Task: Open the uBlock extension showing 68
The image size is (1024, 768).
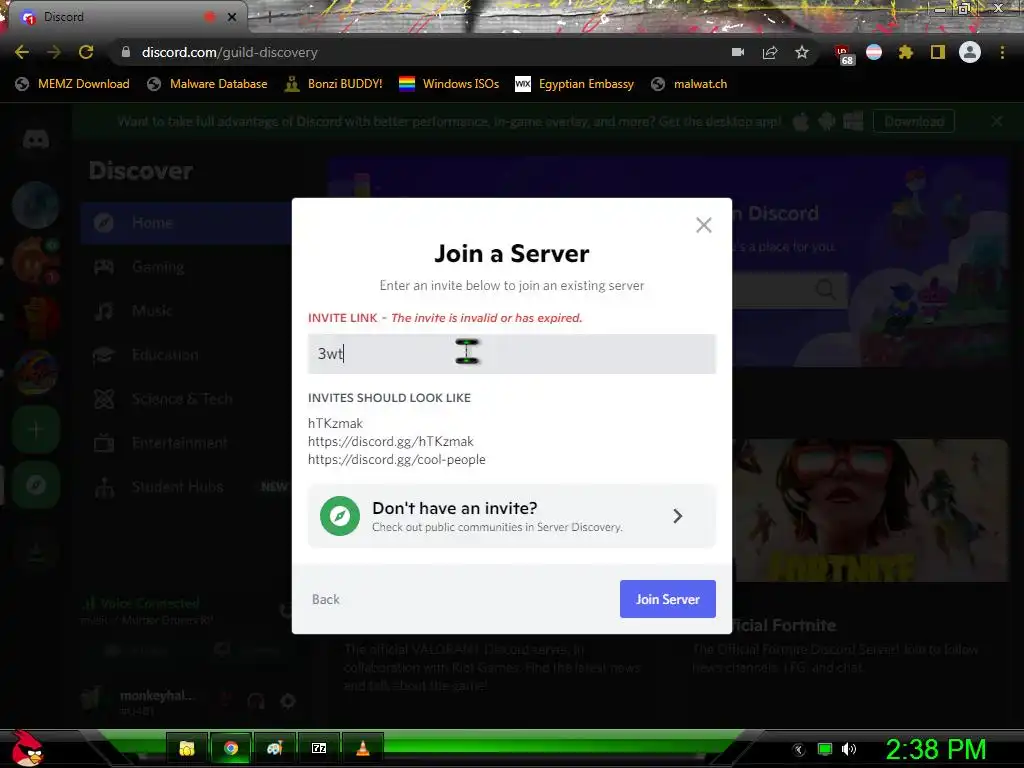Action: click(x=842, y=54)
